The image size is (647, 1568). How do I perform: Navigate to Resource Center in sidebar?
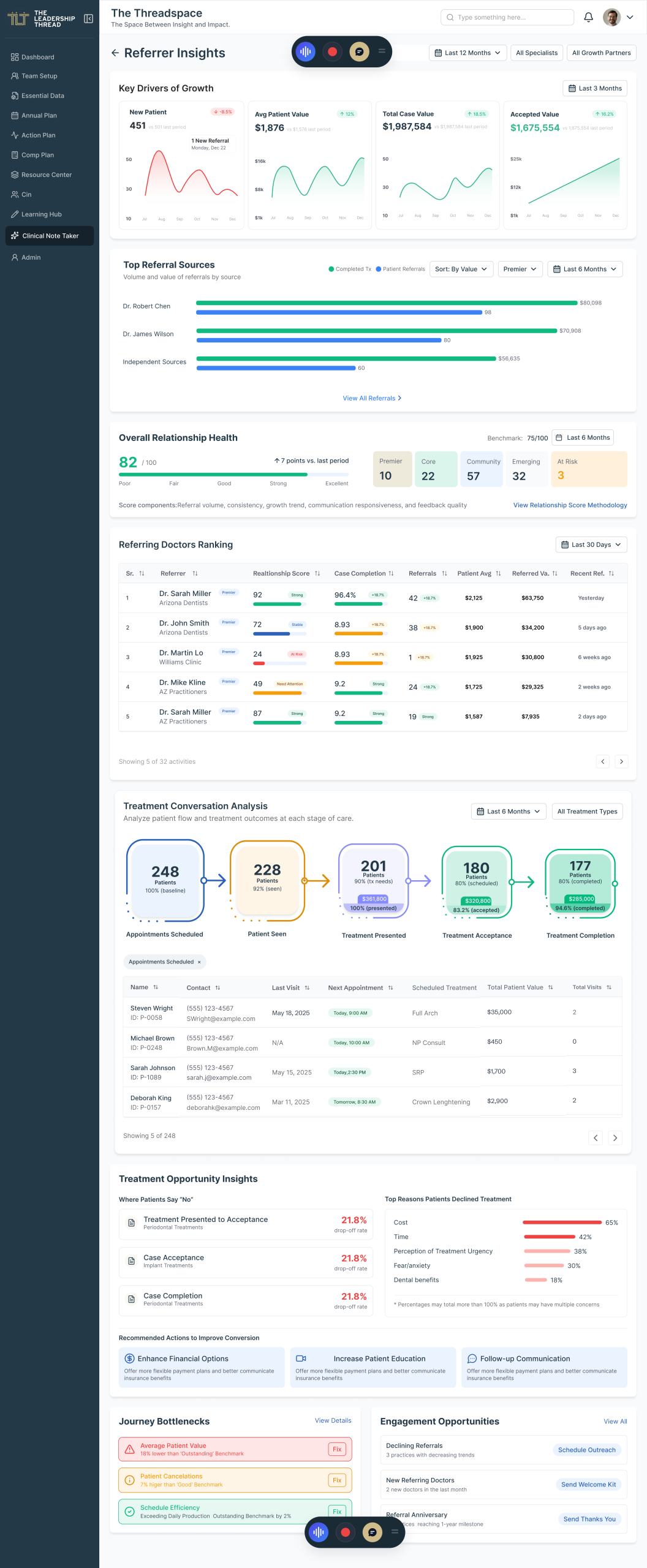46,175
